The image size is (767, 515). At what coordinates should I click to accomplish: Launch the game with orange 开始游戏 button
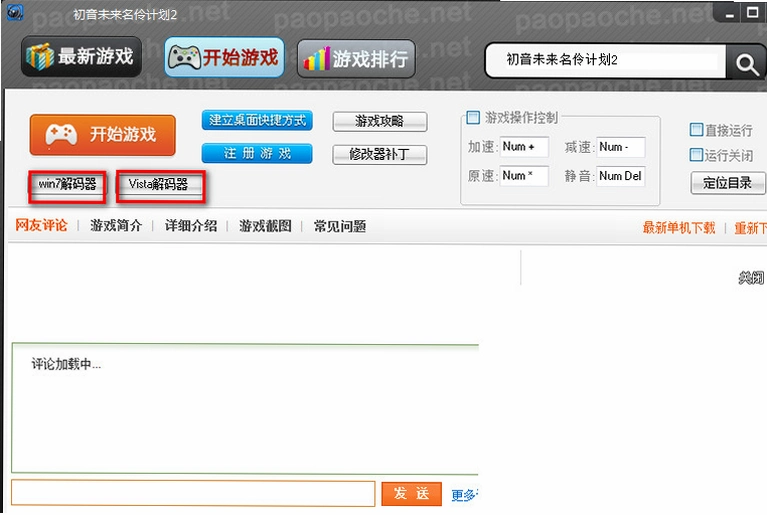102,134
